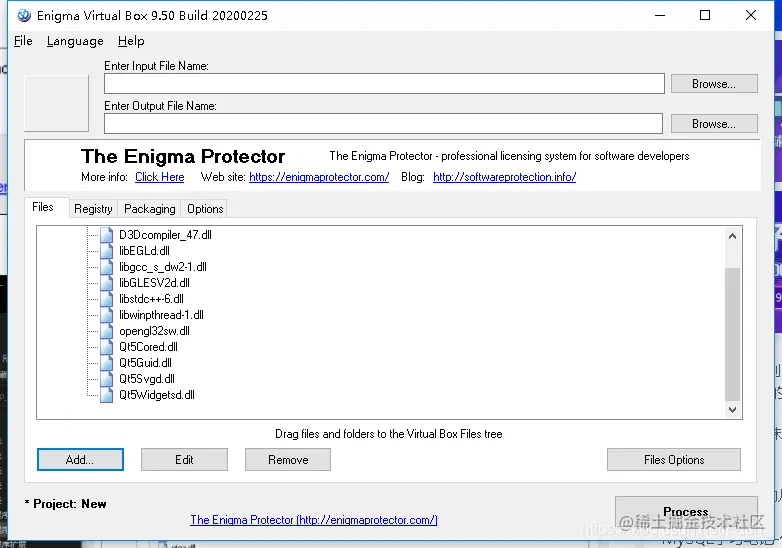Switch to the Packaging tab

tap(150, 209)
